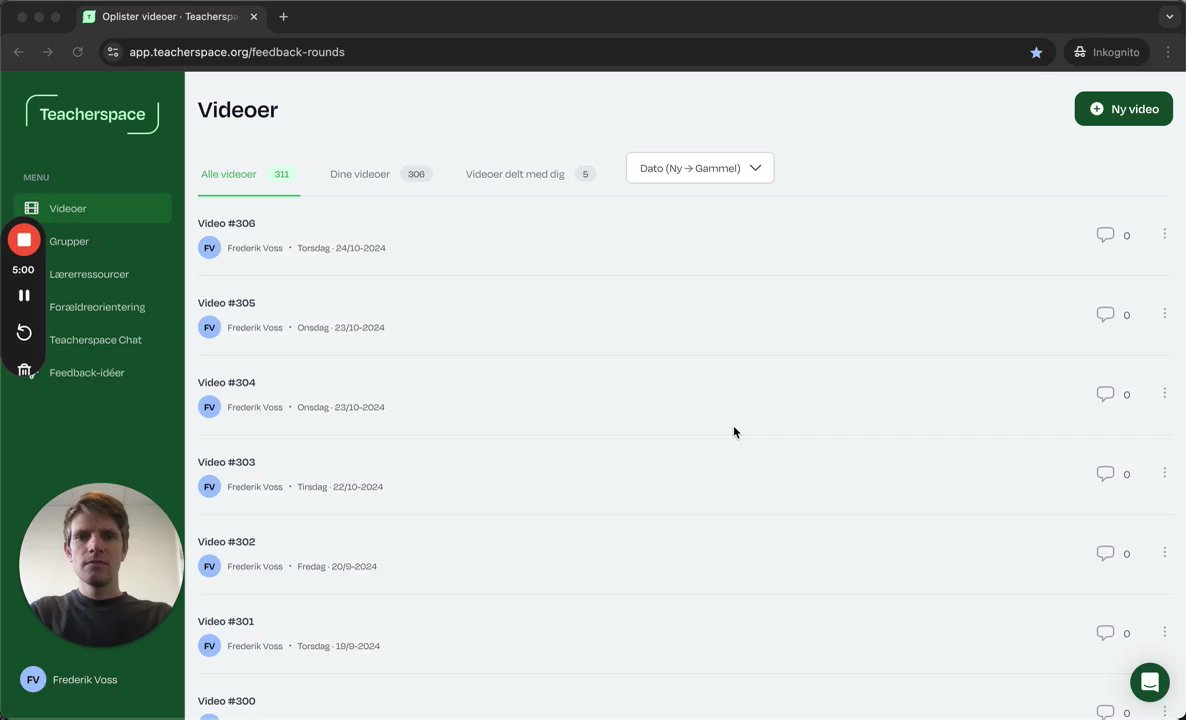This screenshot has height=720, width=1186.
Task: Open Grupper in sidebar menu
Action: pyautogui.click(x=69, y=241)
